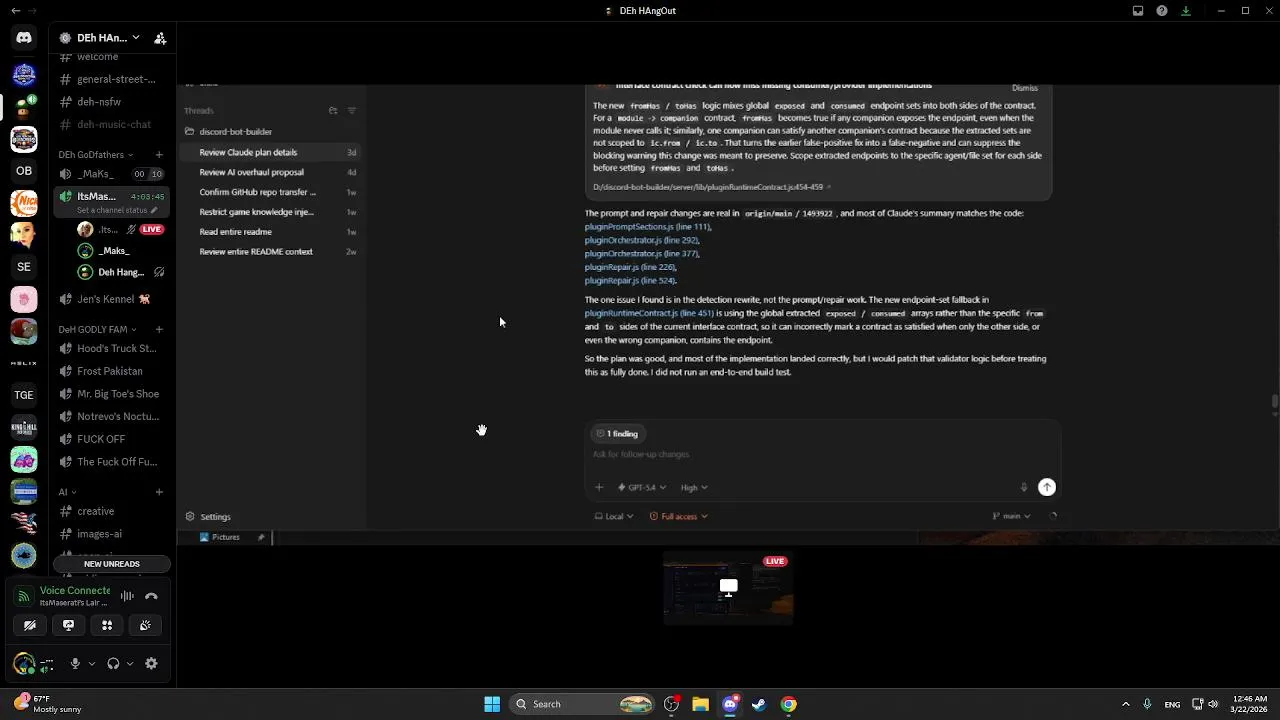Open the OB server icon
1280x720 pixels.
24,171
